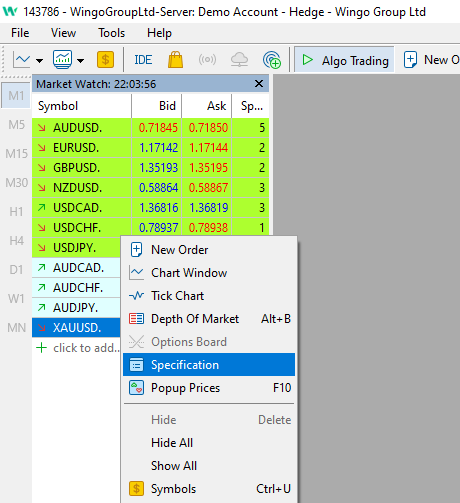Click EURUSD bid price 1.17142
This screenshot has height=503, width=460.
point(158,148)
